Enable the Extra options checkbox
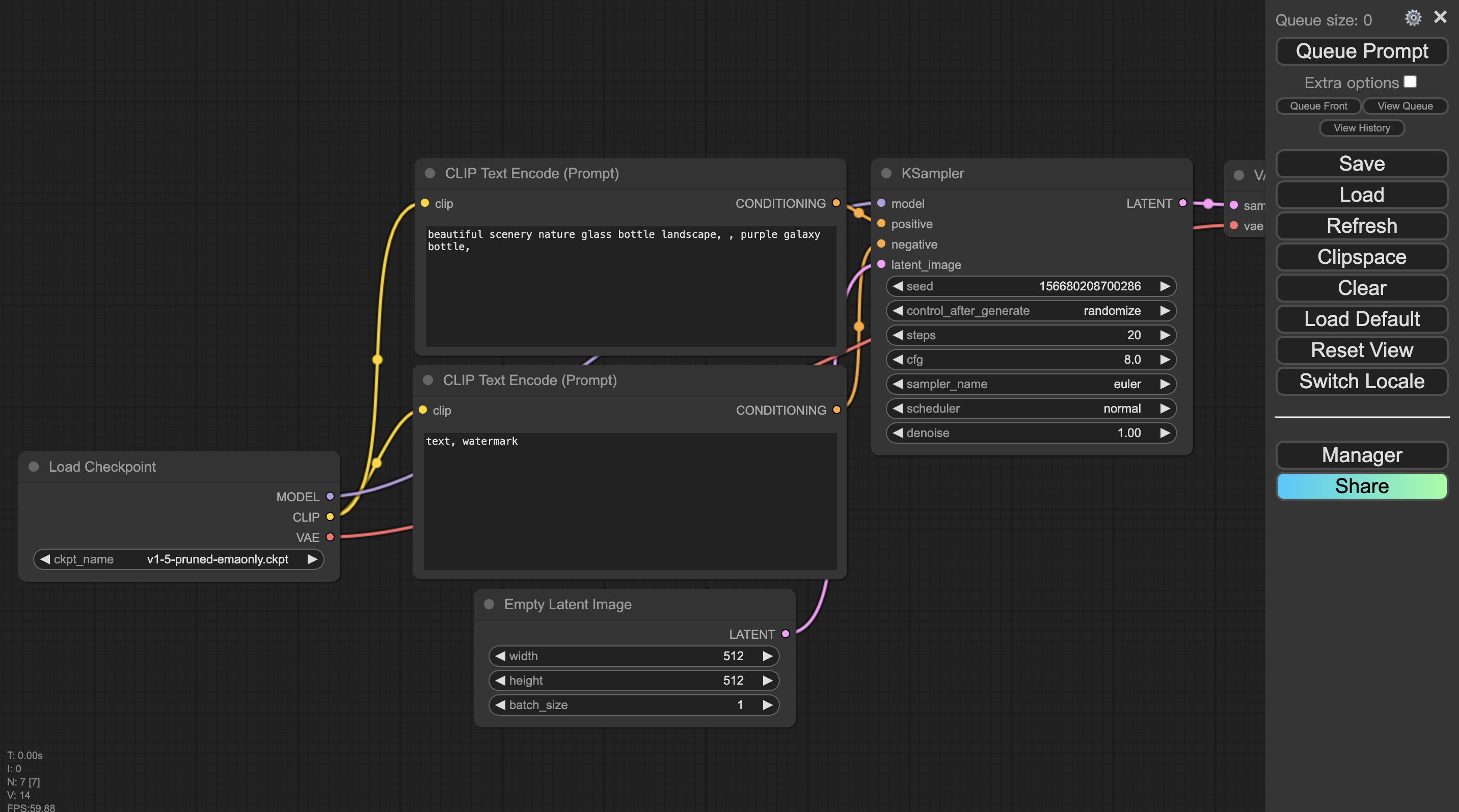This screenshot has width=1459, height=812. [x=1410, y=82]
